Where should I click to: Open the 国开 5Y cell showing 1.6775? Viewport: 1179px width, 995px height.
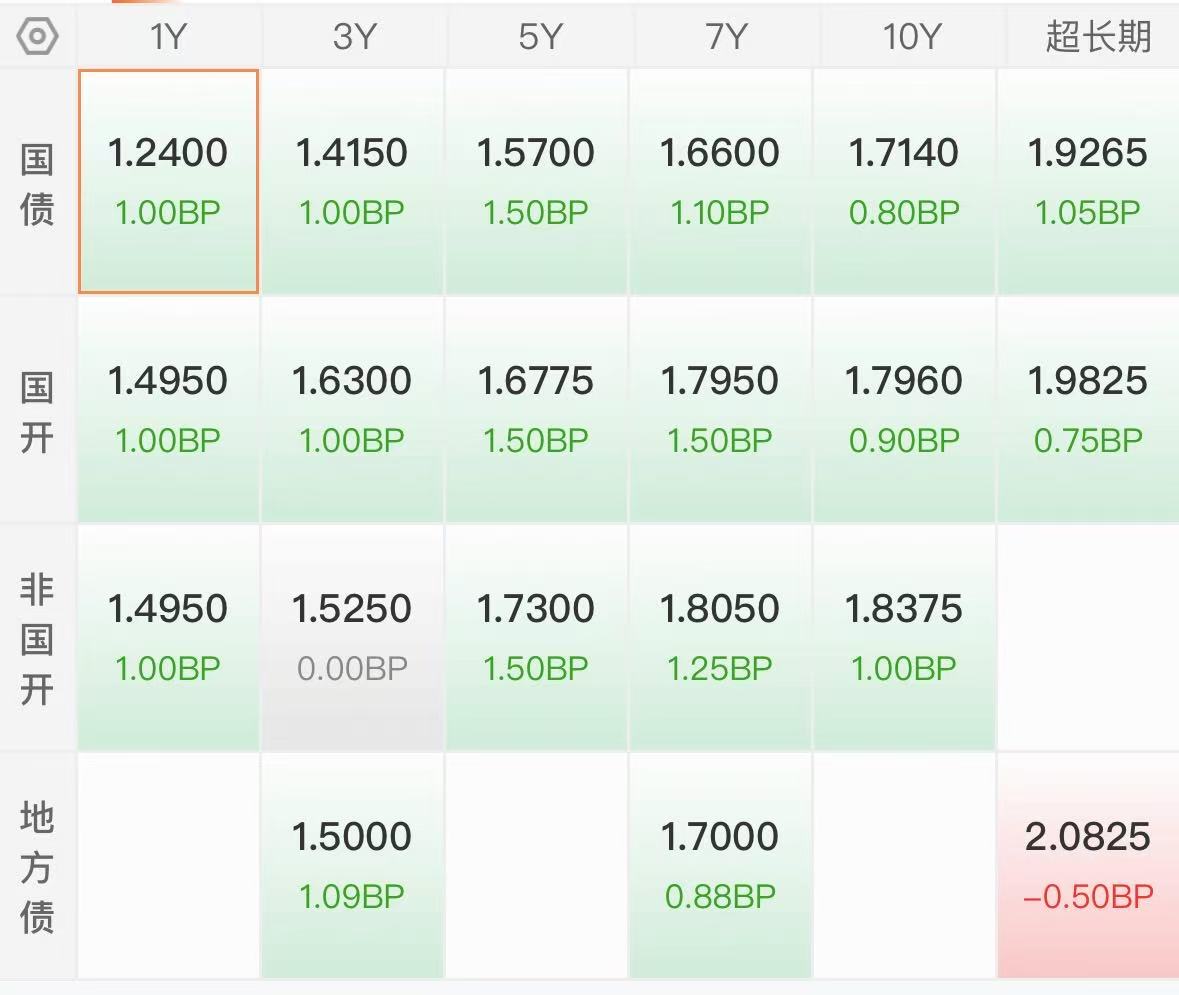tap(535, 410)
